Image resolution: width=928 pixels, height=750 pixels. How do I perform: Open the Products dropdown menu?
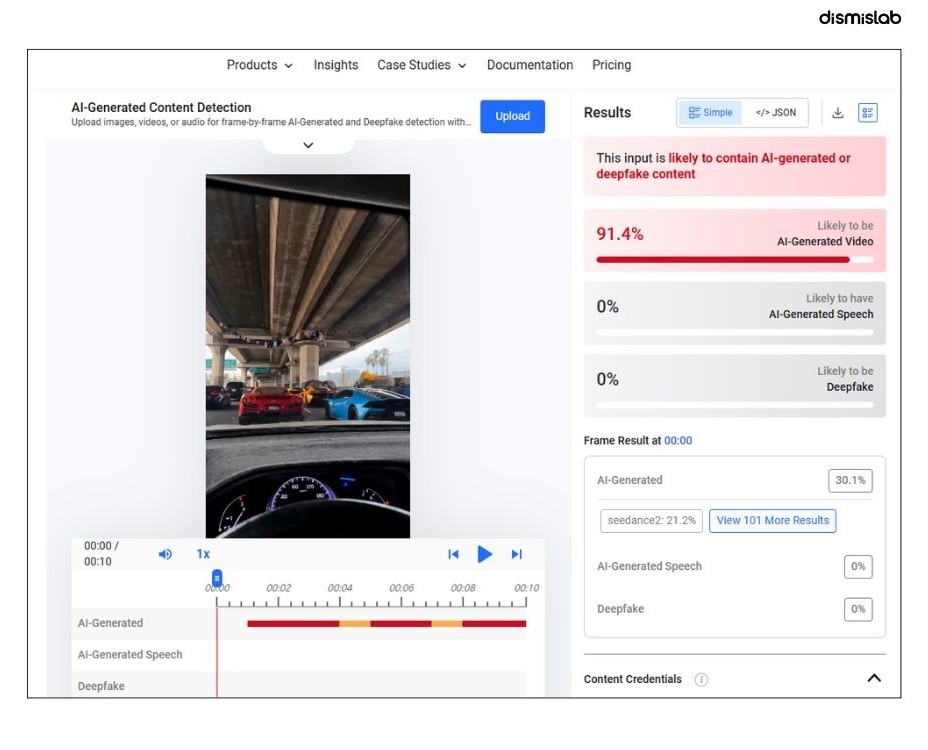pos(259,65)
